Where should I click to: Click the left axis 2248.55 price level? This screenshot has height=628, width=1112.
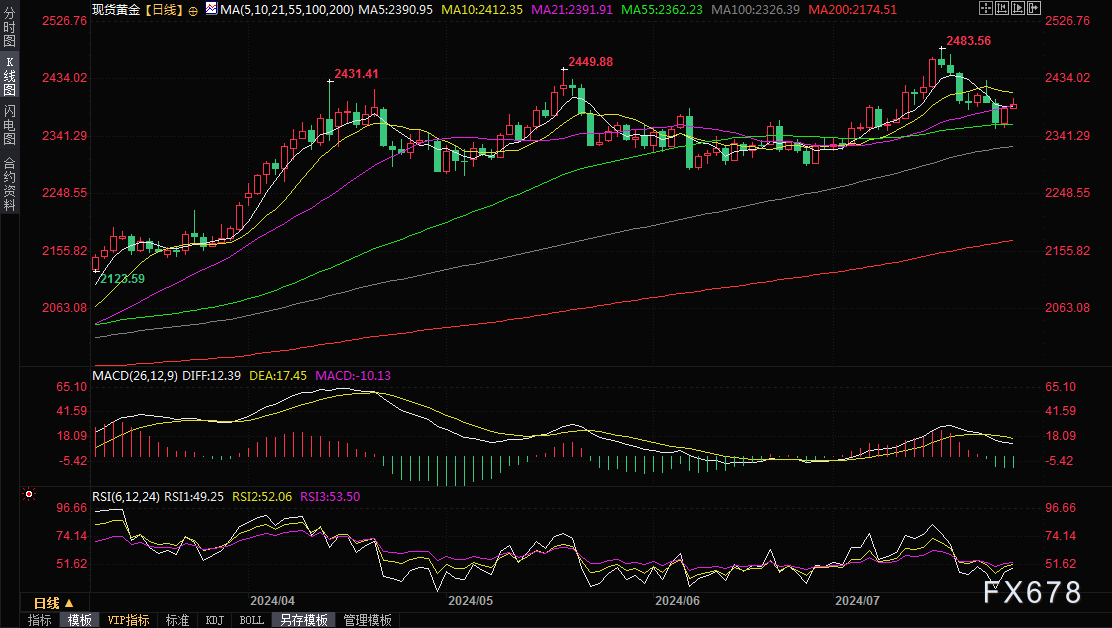click(x=65, y=193)
